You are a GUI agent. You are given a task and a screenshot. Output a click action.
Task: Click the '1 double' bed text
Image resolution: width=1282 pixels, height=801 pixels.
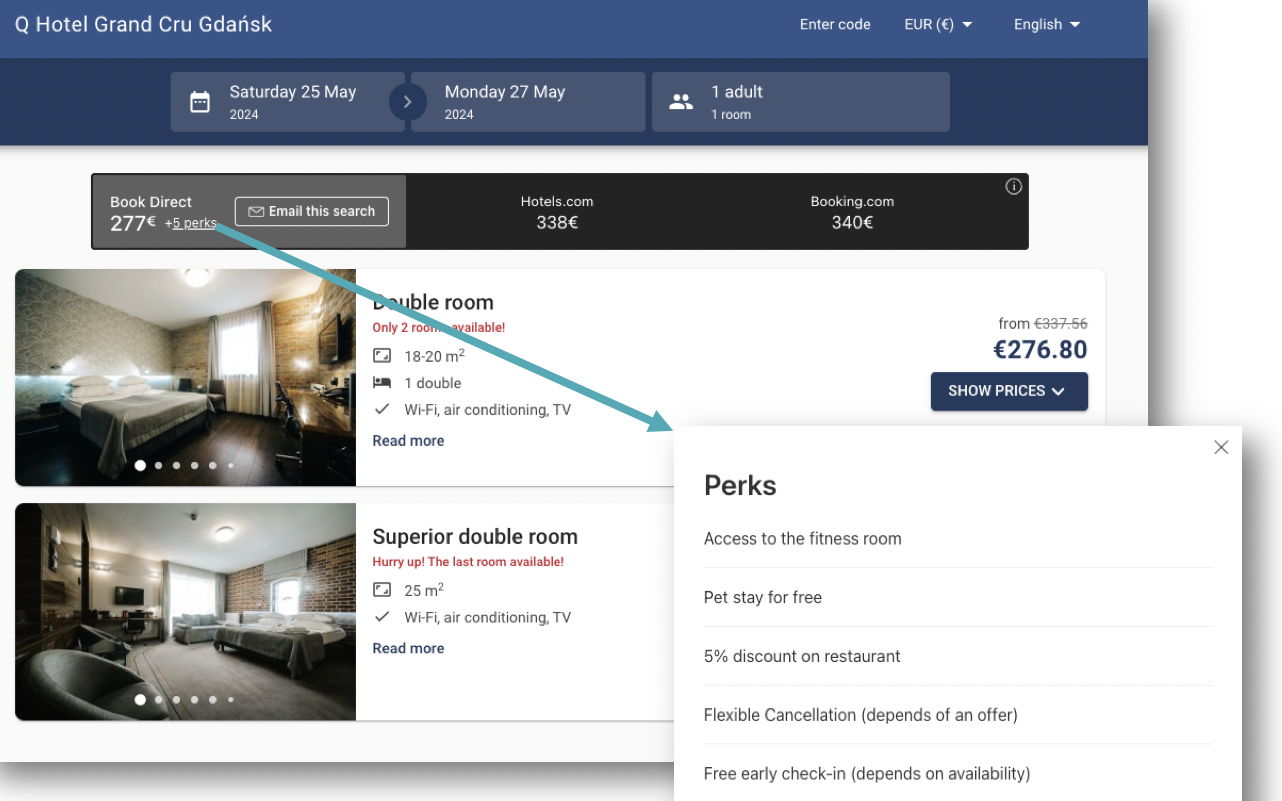click(433, 383)
